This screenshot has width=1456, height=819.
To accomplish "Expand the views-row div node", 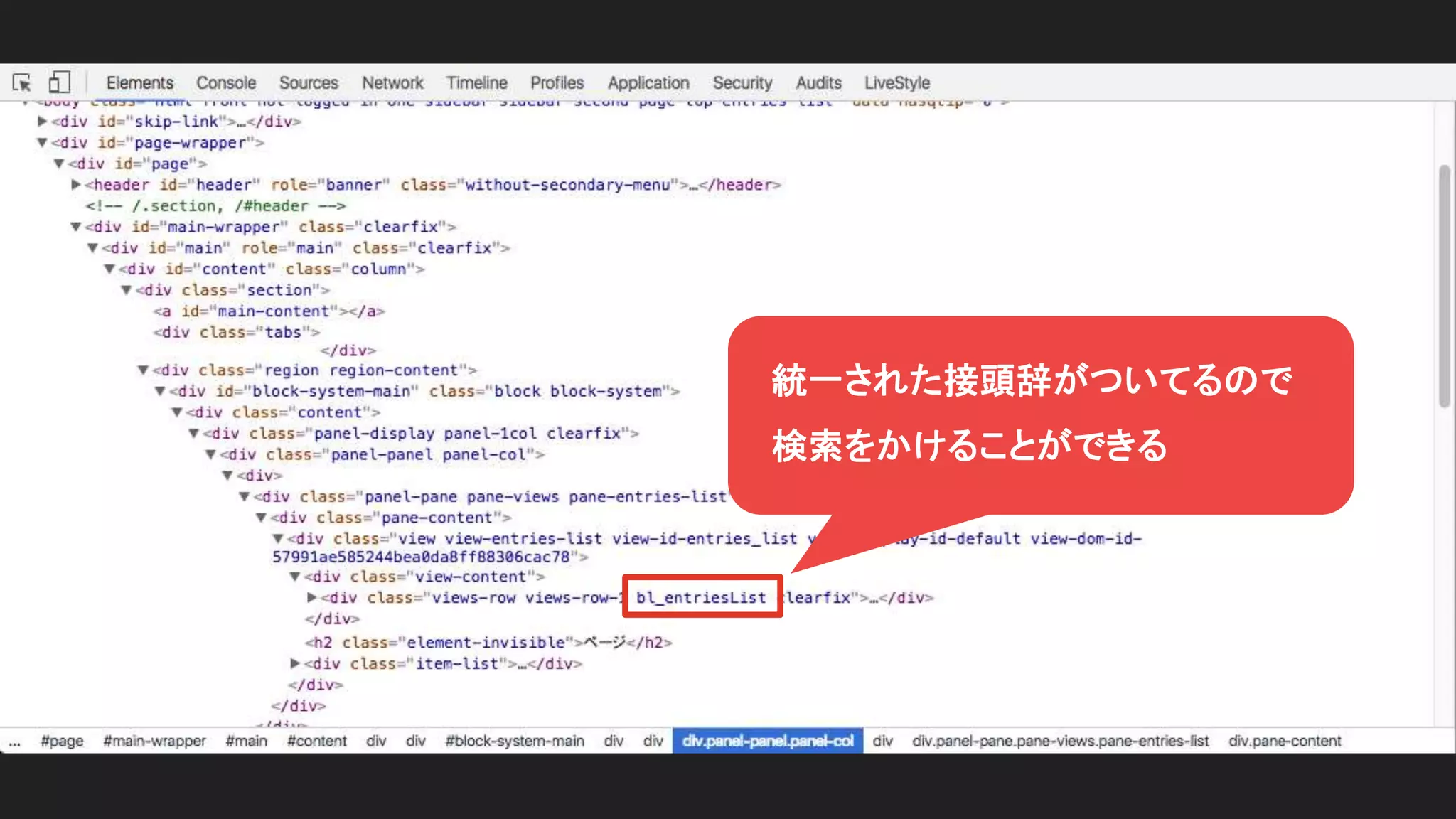I will [x=312, y=598].
